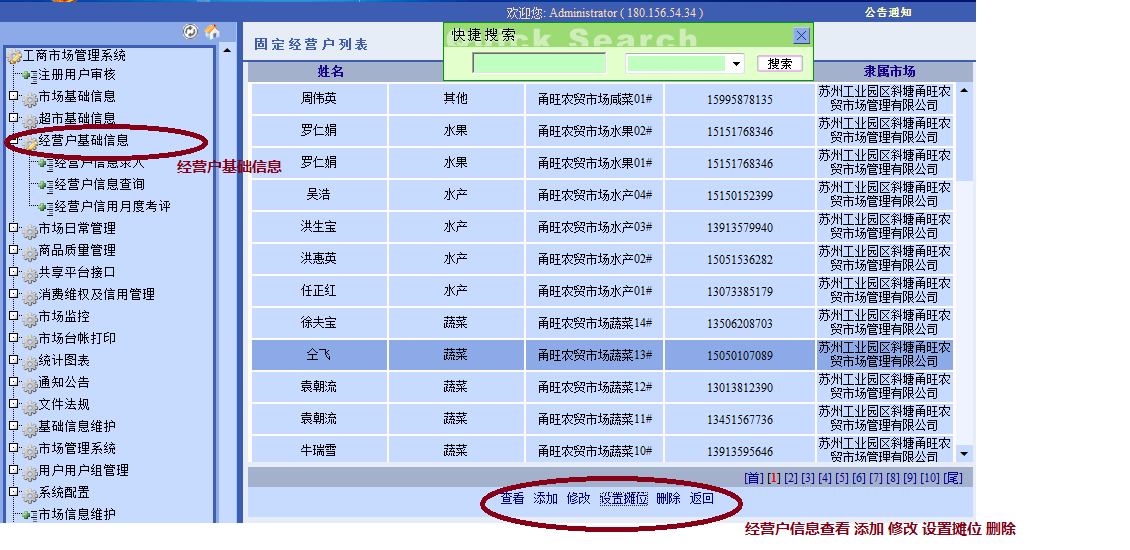Click the 返回 back link
The height and width of the screenshot is (550, 1130).
tap(702, 498)
